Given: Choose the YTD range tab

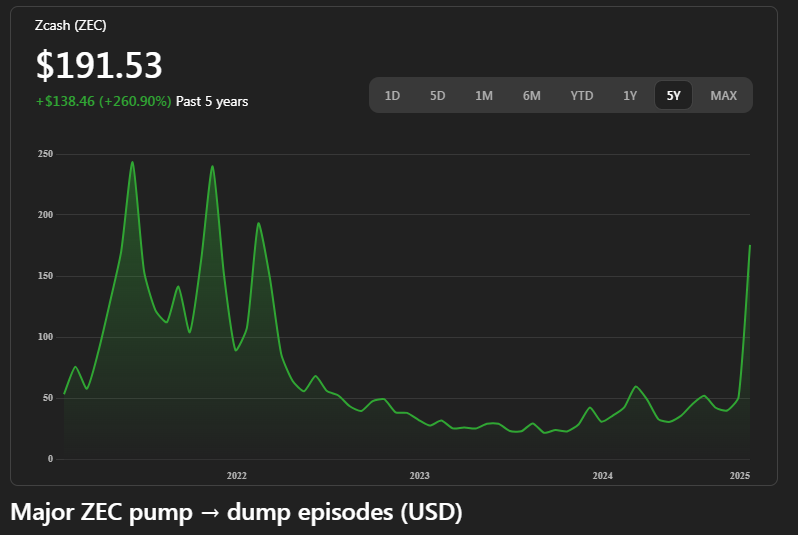Looking at the screenshot, I should point(581,96).
